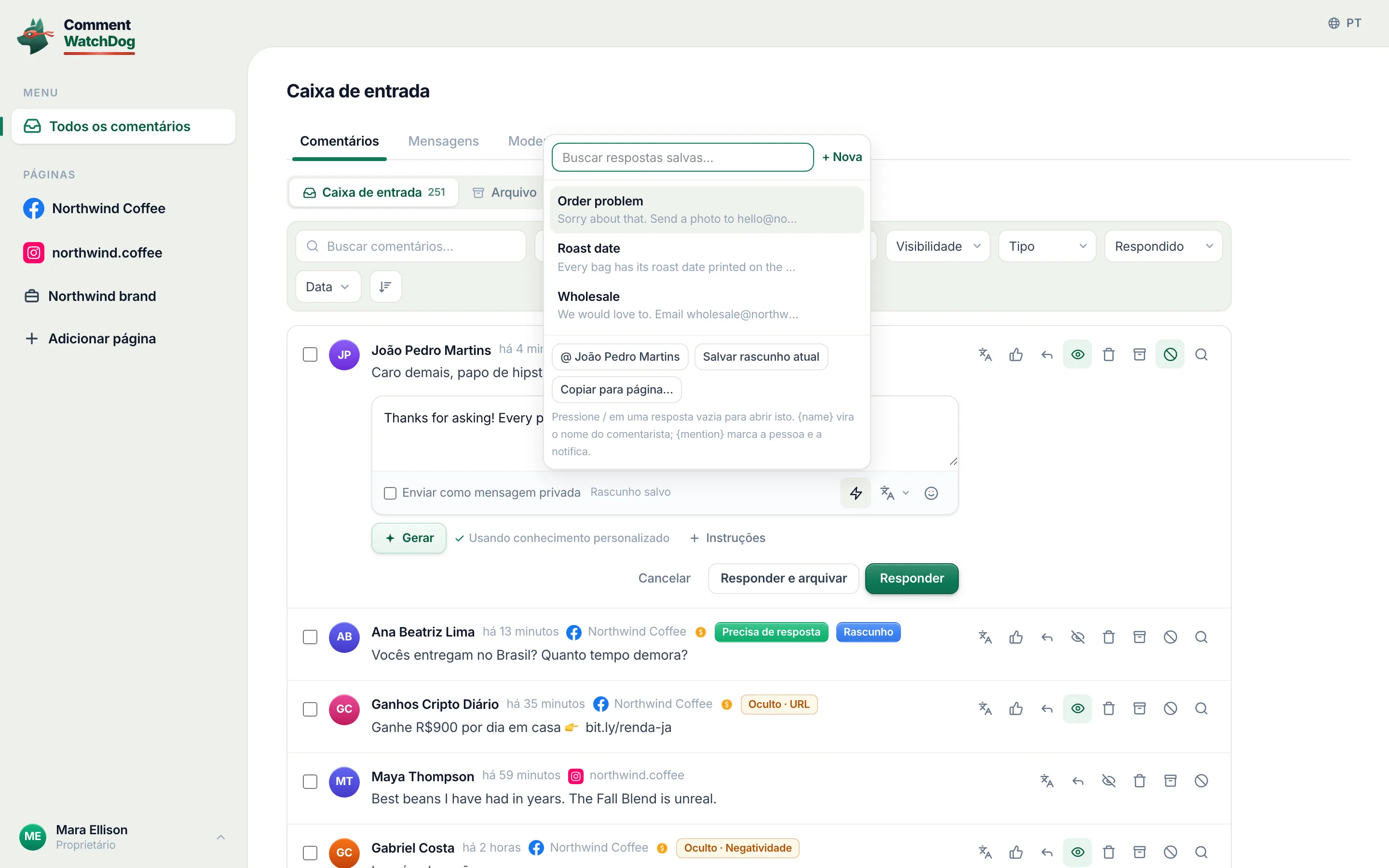Delete Ana Beatriz Lima's comment
Viewport: 1389px width, 868px height.
pyautogui.click(x=1109, y=637)
